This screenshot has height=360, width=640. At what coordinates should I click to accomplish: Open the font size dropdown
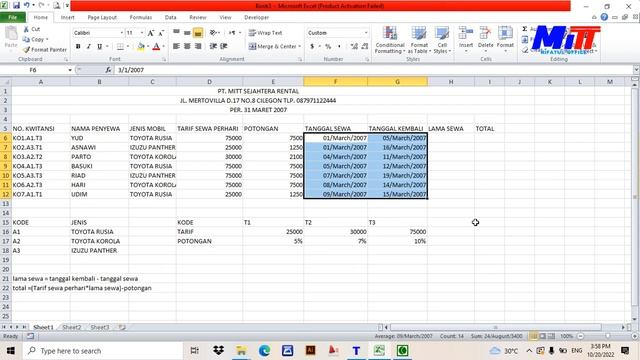click(x=142, y=33)
